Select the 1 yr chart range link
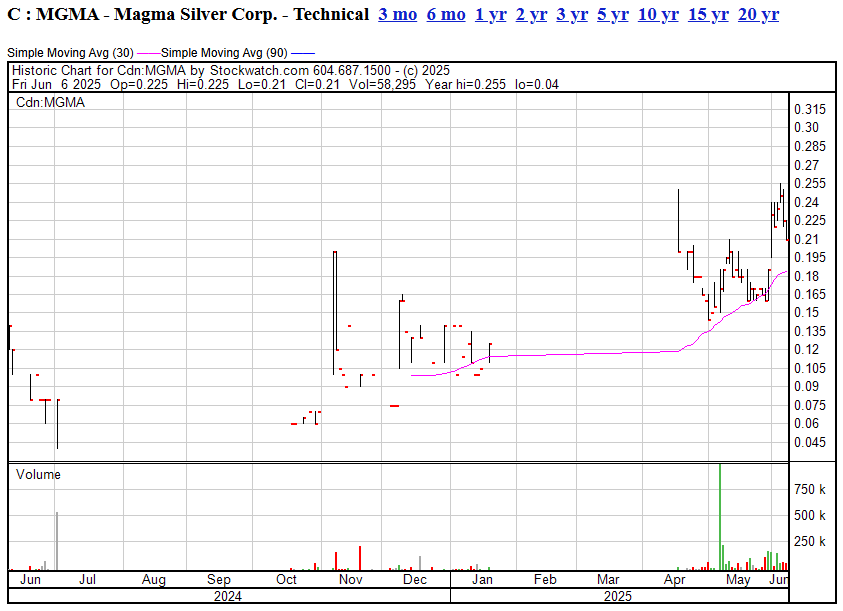The width and height of the screenshot is (843, 611). (x=490, y=14)
